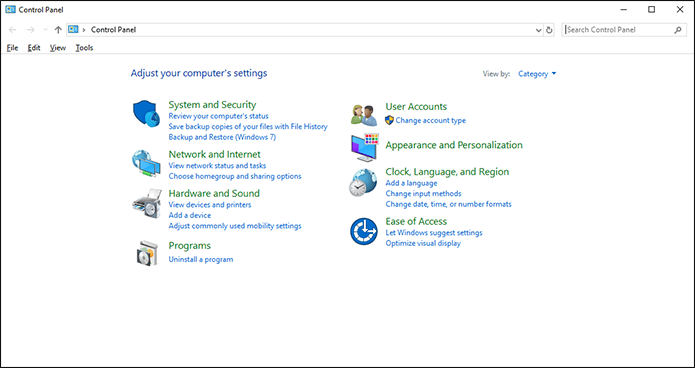Click the Control Panel title bar icon
695x368 pixels.
pyautogui.click(x=10, y=10)
